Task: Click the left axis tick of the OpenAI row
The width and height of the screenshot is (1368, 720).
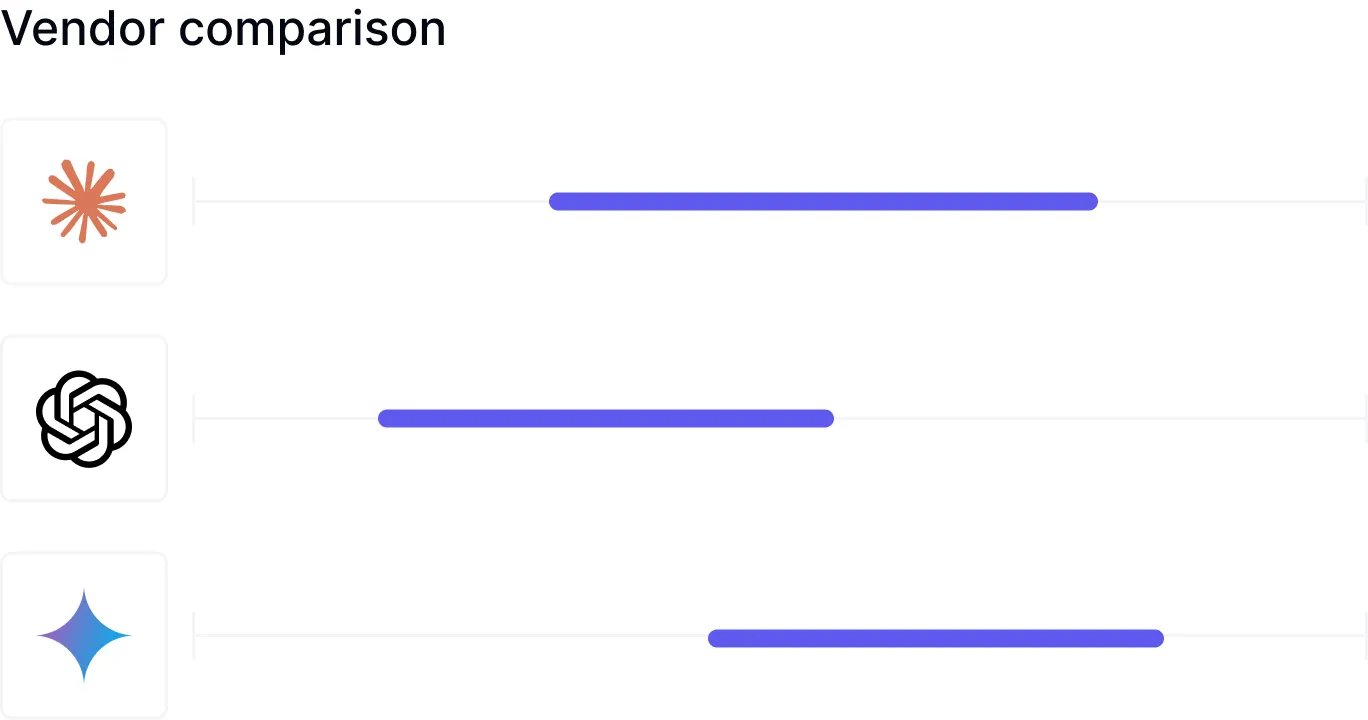Action: (194, 418)
